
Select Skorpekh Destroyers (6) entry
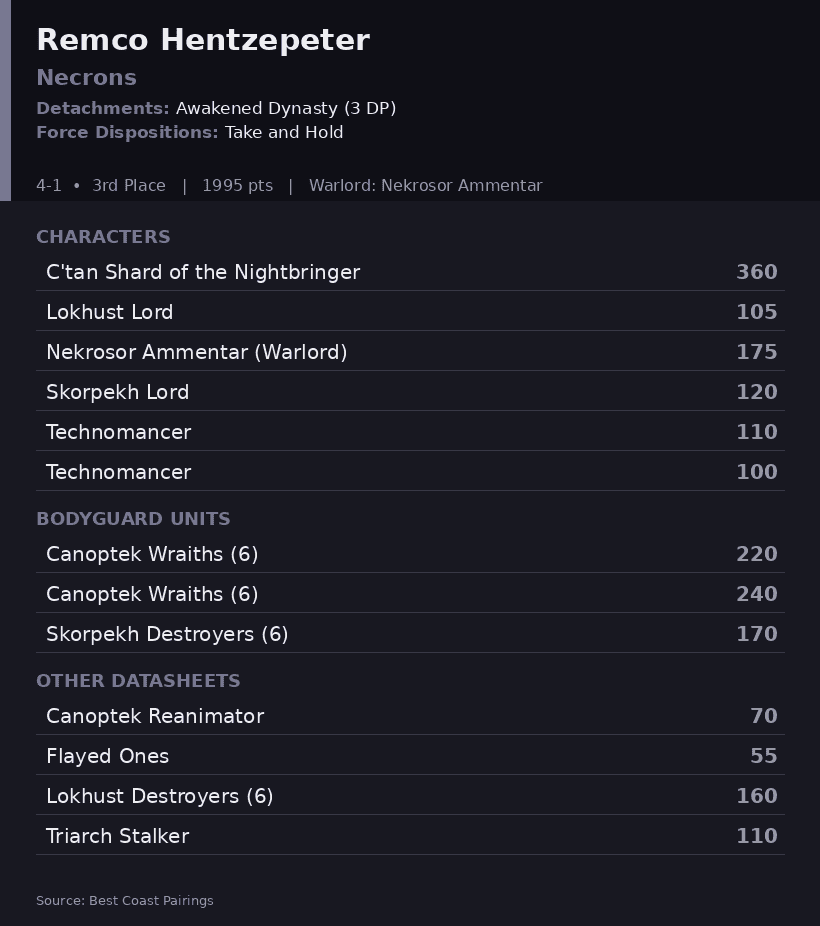[410, 634]
